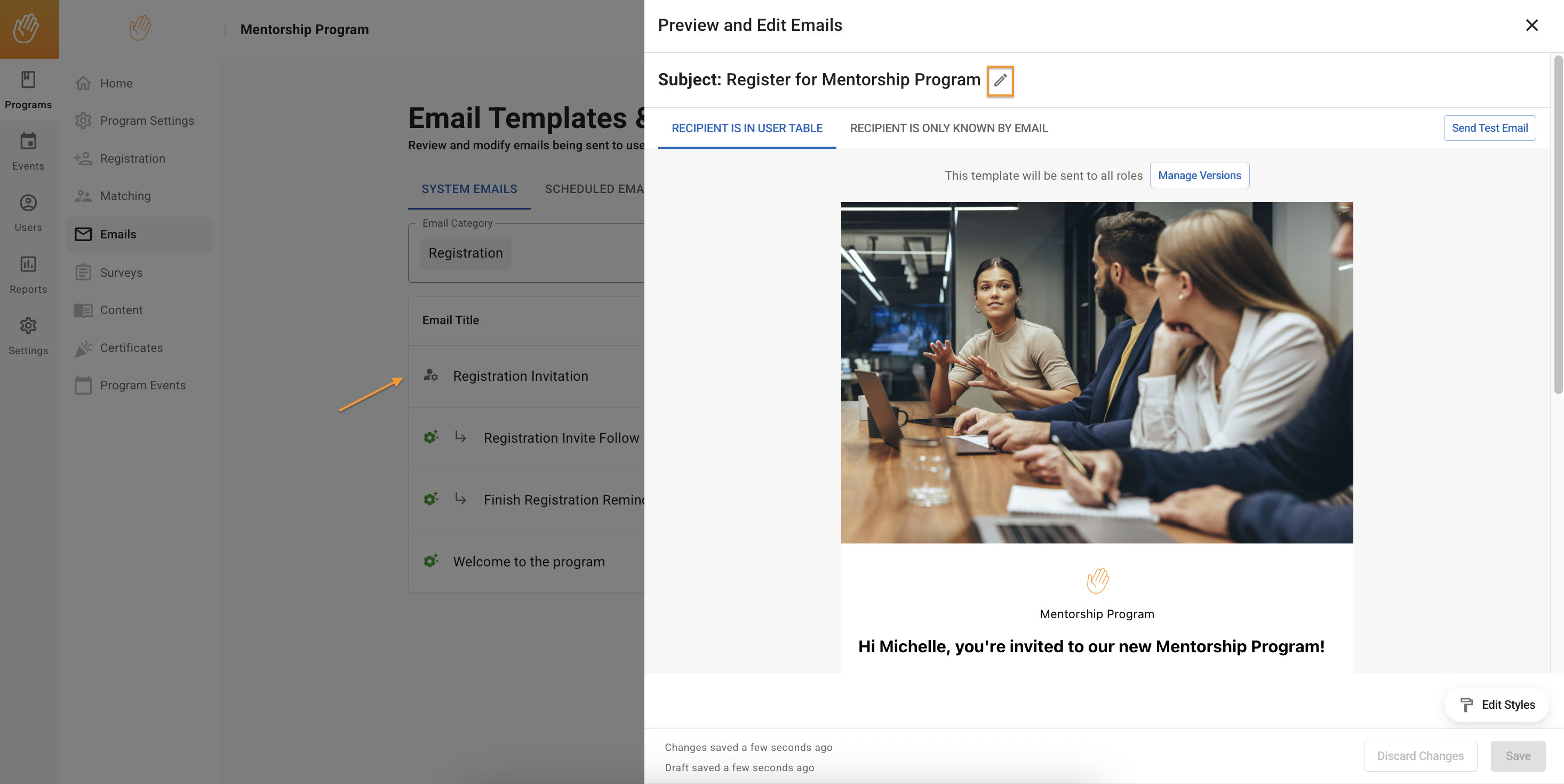Click the preview panel vertical scrollbar

[1557, 225]
